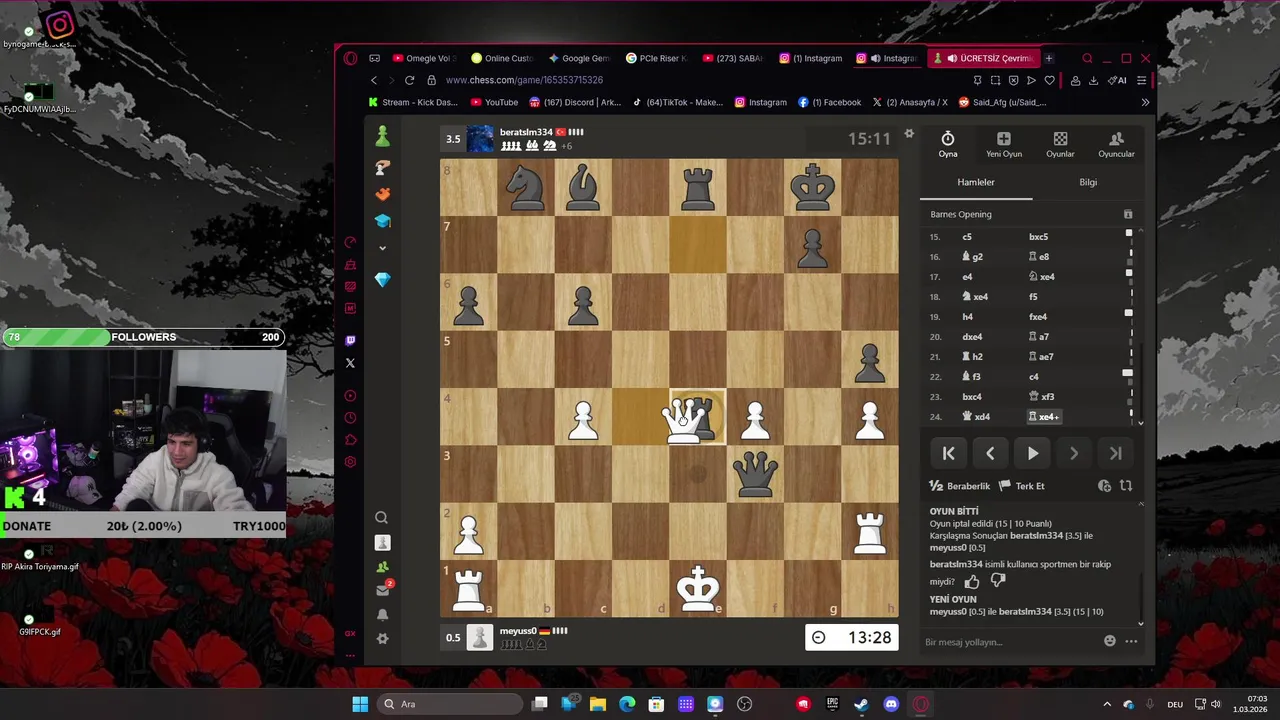Focus the Bir mesaj yollayın chat input
1280x720 pixels.
click(x=1008, y=642)
